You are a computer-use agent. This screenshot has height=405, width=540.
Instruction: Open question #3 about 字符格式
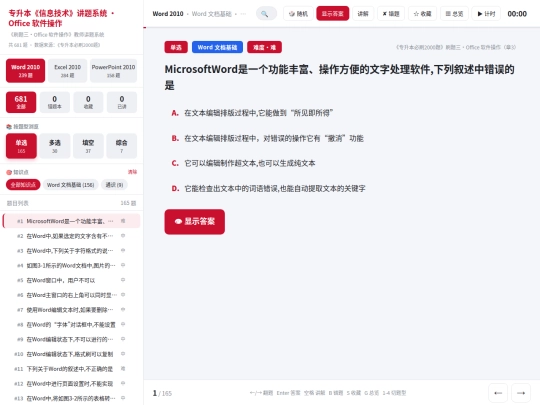pyautogui.click(x=71, y=251)
